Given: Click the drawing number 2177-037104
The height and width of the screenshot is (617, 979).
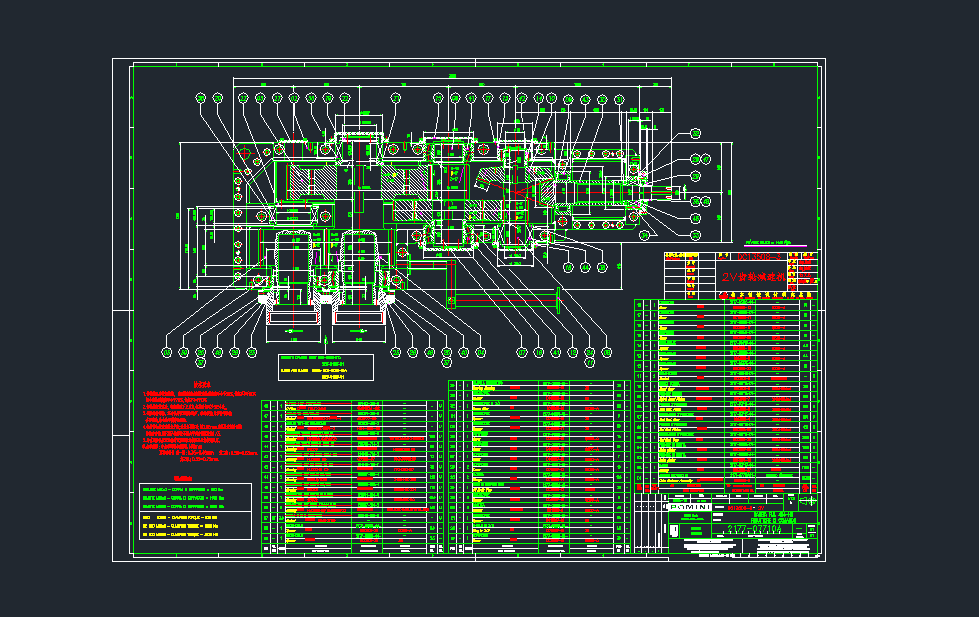Looking at the screenshot, I should click(751, 529).
